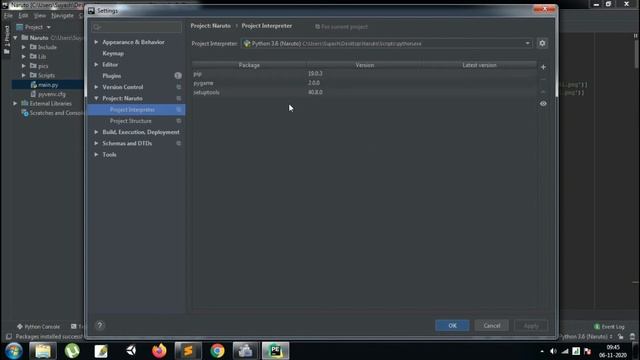Screen dimensions: 640x360
Task: Select pyvenv.cfg in project tree
Action: pyautogui.click(x=51, y=94)
